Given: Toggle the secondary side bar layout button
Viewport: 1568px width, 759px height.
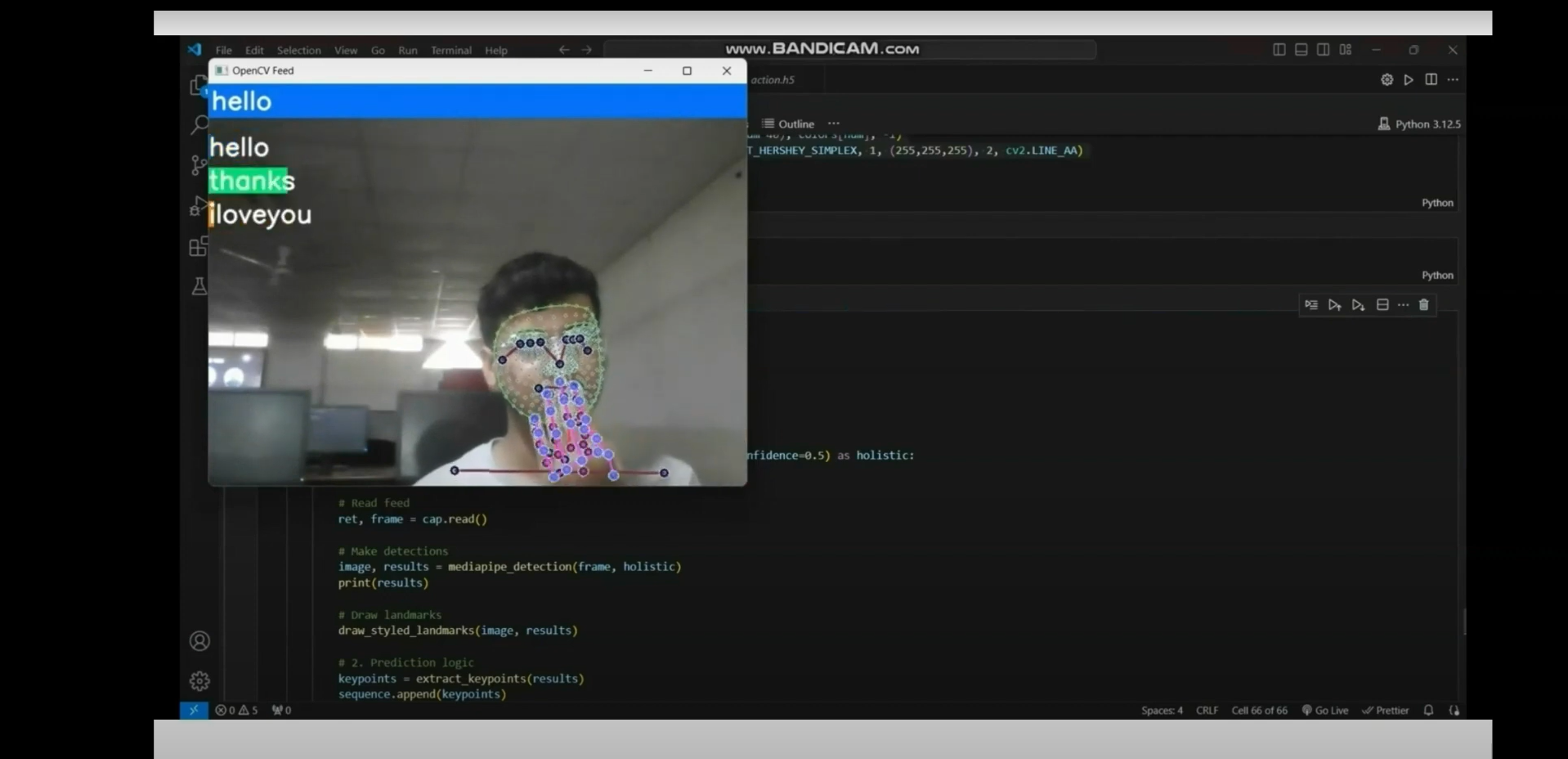Looking at the screenshot, I should (1324, 50).
